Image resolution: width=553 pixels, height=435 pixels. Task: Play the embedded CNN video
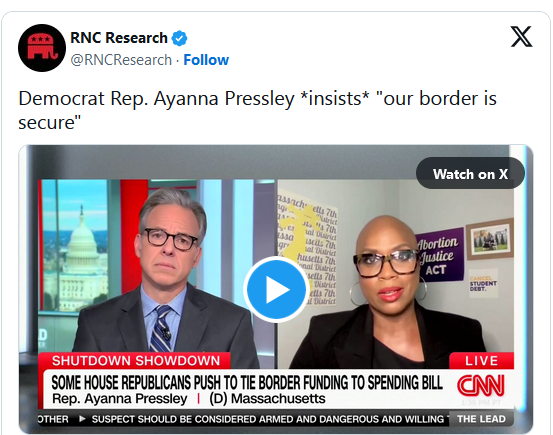[276, 290]
